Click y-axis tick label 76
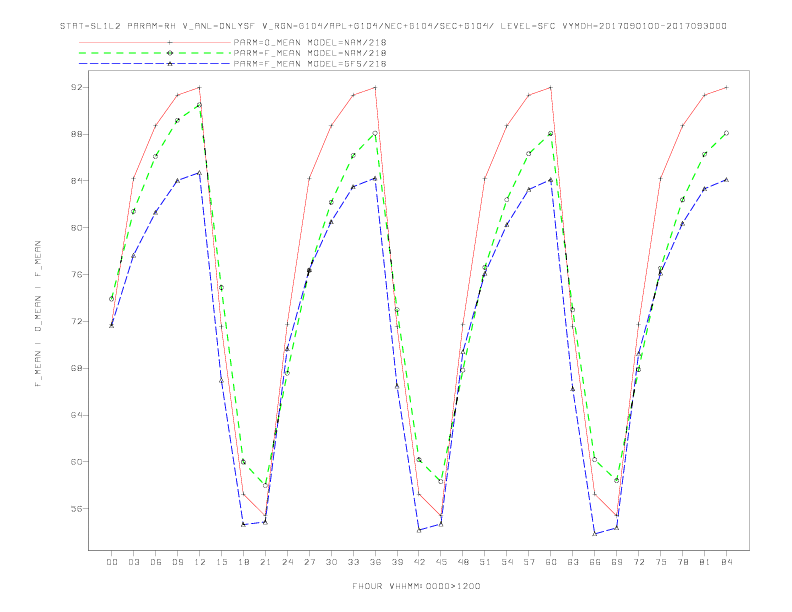Viewport: 792px width, 612px height. 76,275
